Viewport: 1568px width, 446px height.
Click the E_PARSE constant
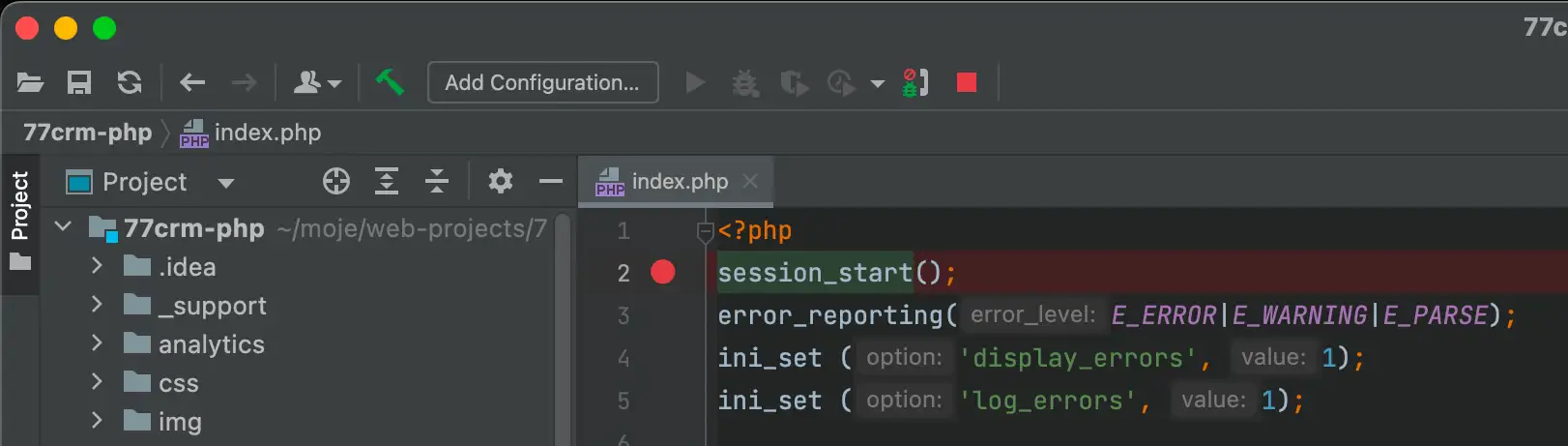click(x=1436, y=315)
